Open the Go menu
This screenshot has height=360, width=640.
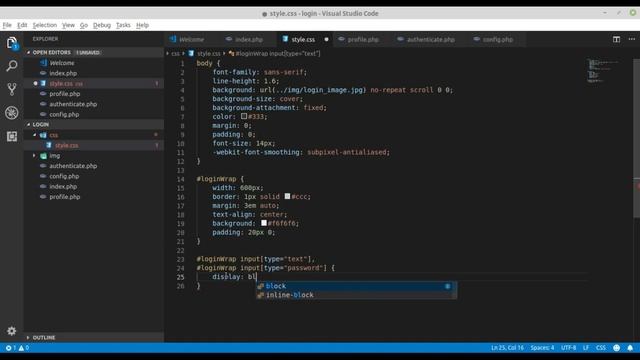(84, 25)
